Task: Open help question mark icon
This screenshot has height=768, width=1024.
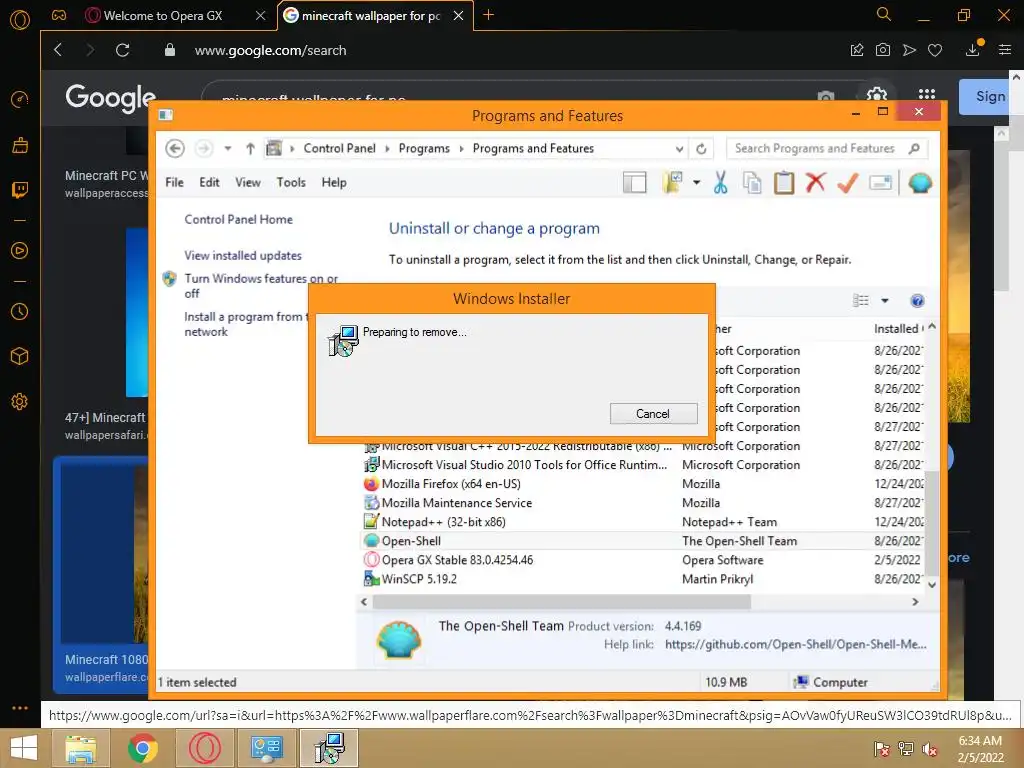Action: pyautogui.click(x=917, y=300)
